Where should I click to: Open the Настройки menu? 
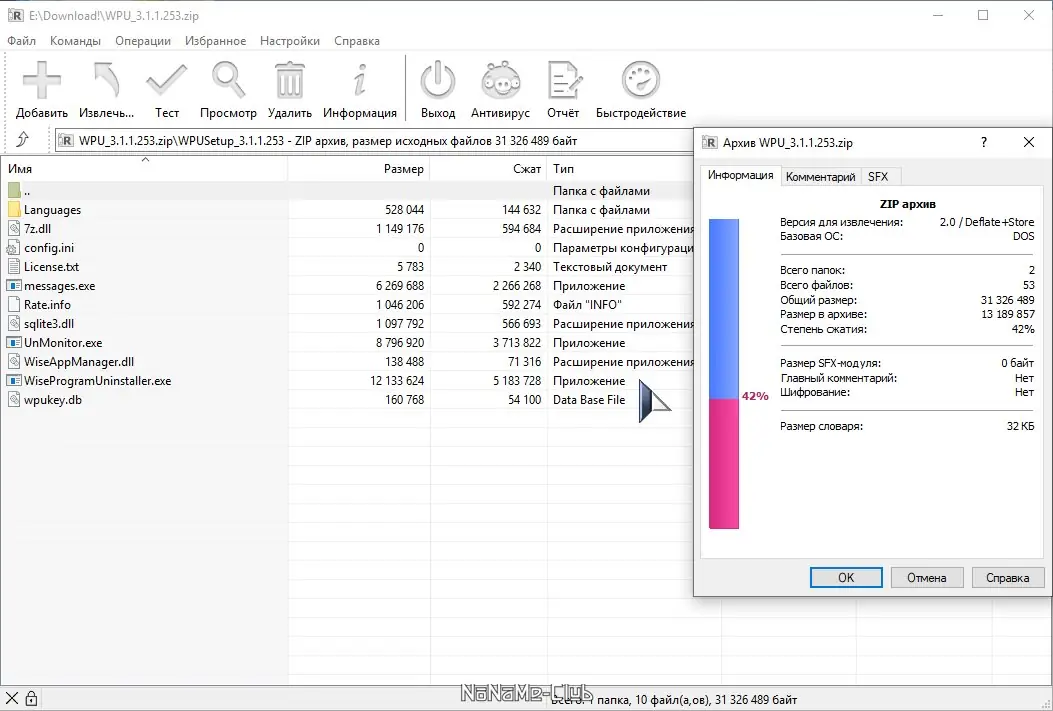289,41
